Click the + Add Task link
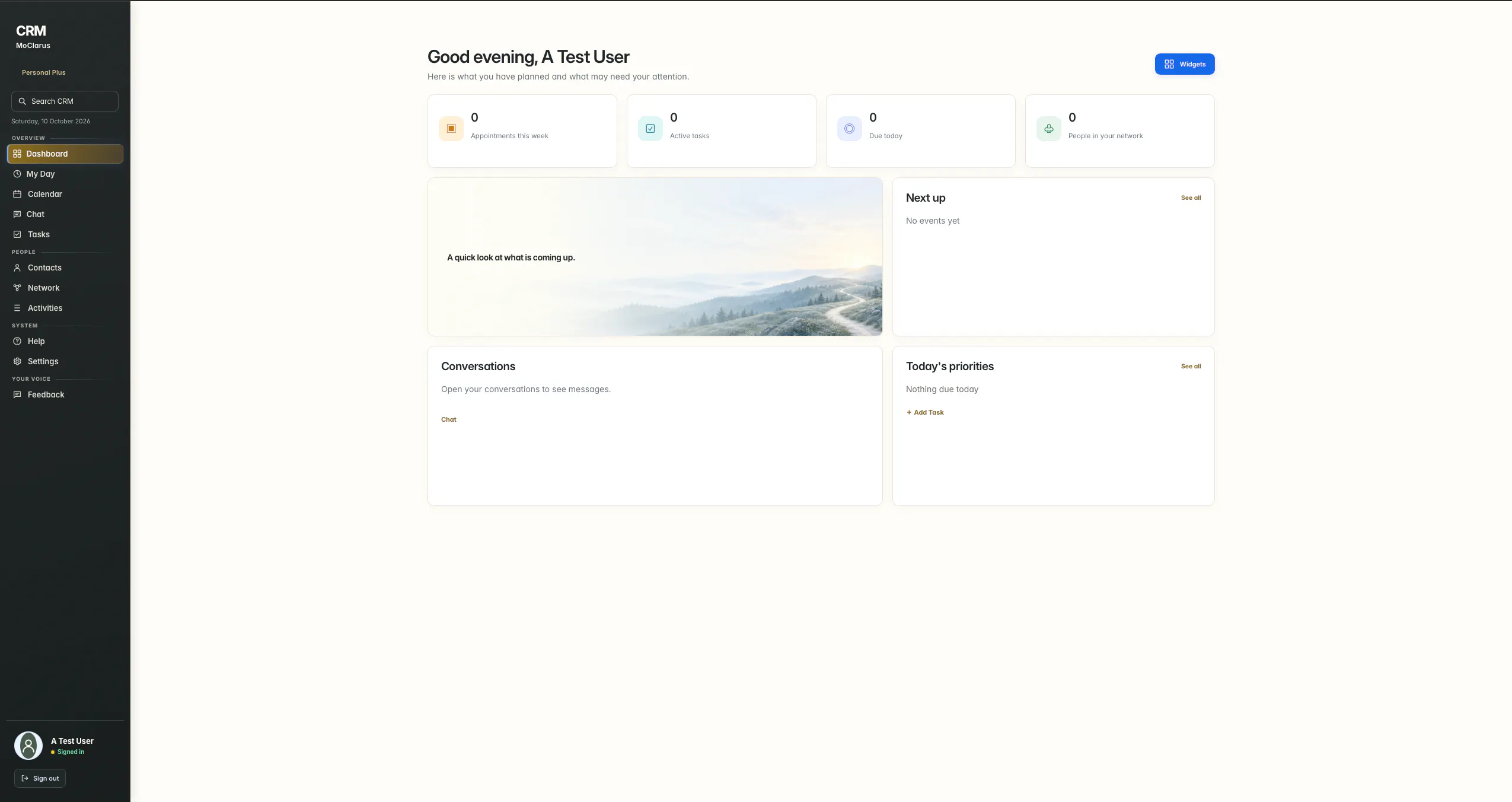Viewport: 1512px width, 802px height. click(x=925, y=412)
